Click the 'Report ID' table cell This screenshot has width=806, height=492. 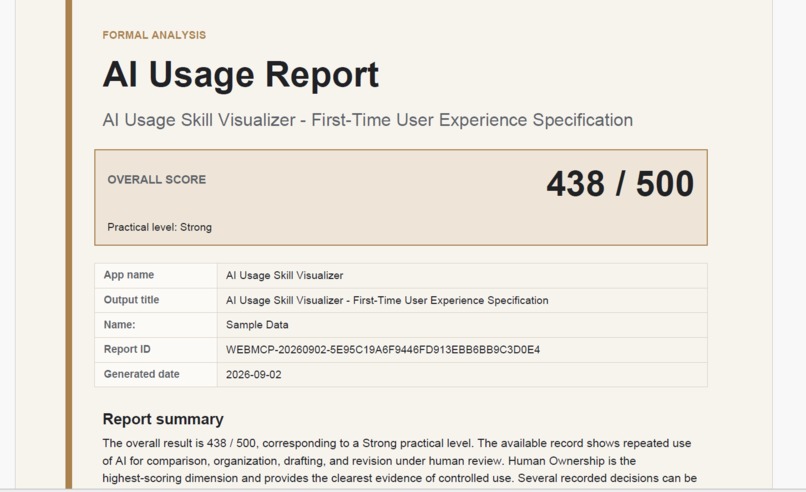156,350
